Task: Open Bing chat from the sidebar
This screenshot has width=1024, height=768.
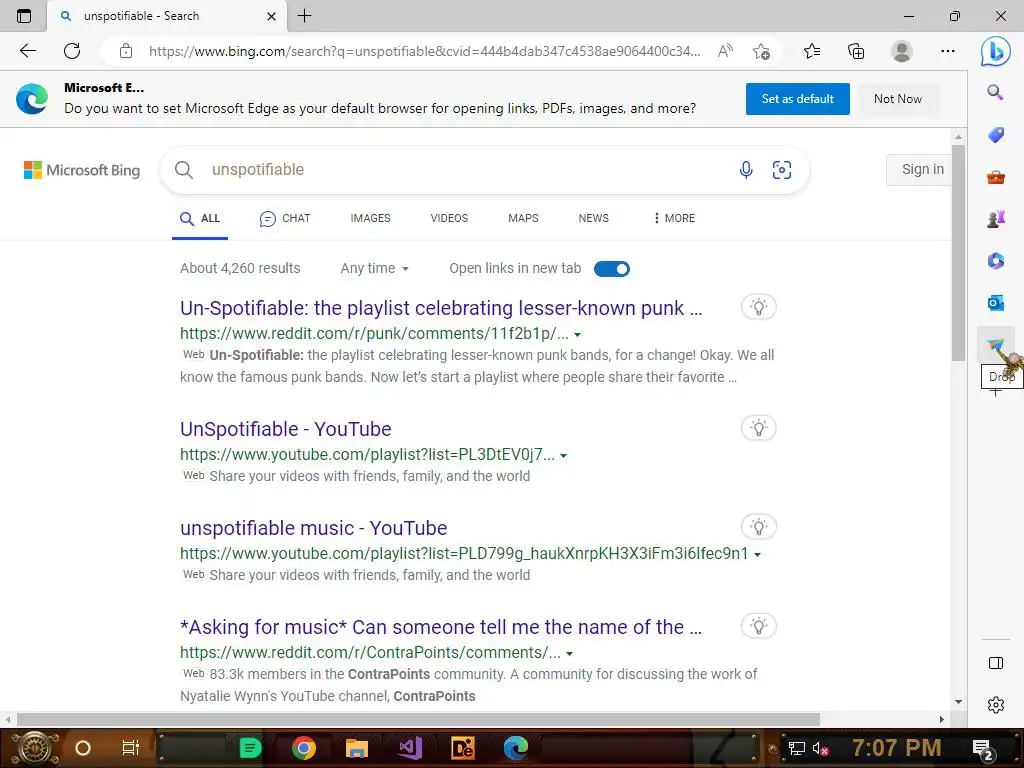Action: (x=995, y=51)
